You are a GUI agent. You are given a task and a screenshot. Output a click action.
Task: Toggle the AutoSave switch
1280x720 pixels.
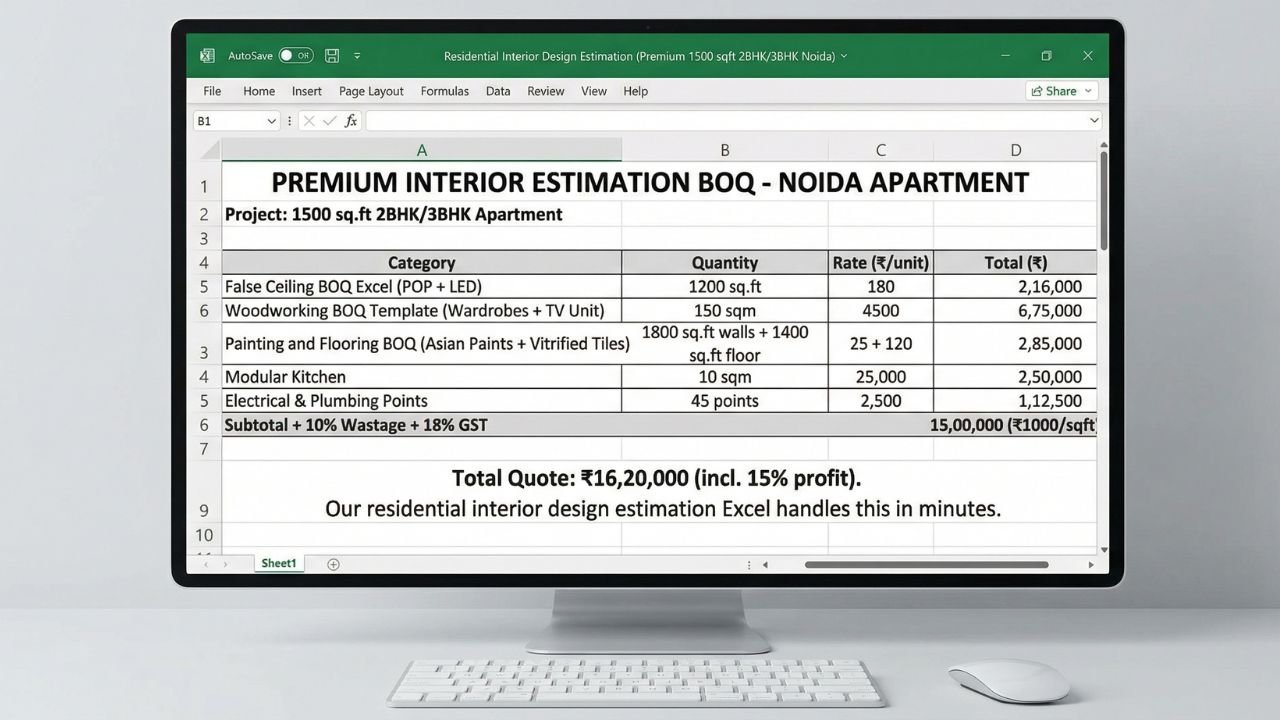[296, 56]
